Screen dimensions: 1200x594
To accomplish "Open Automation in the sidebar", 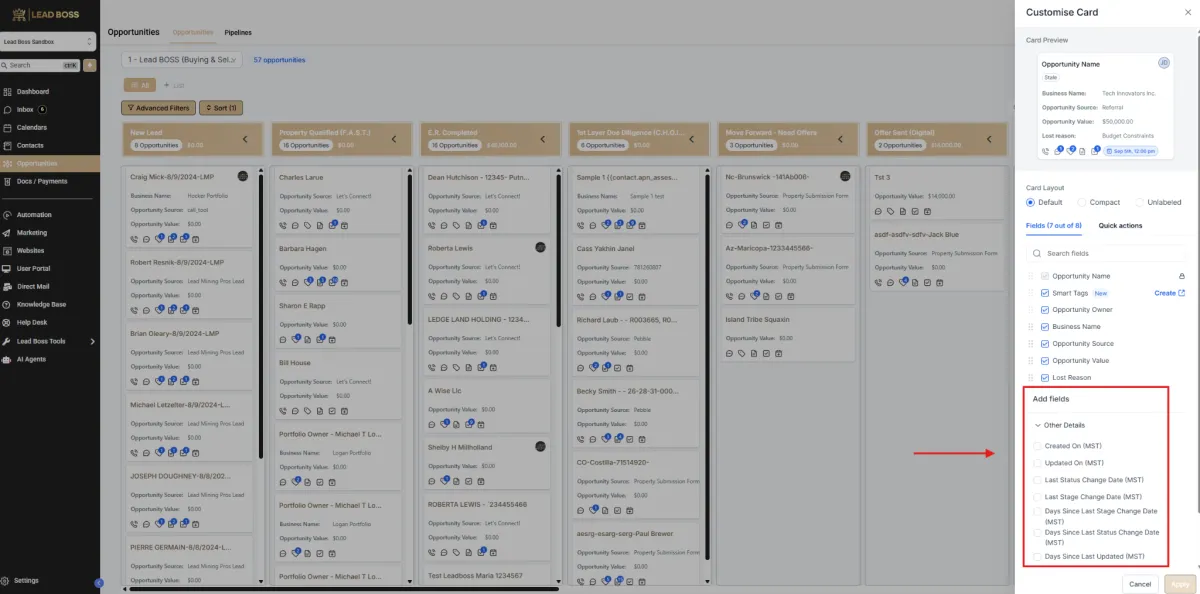I will (x=34, y=214).
